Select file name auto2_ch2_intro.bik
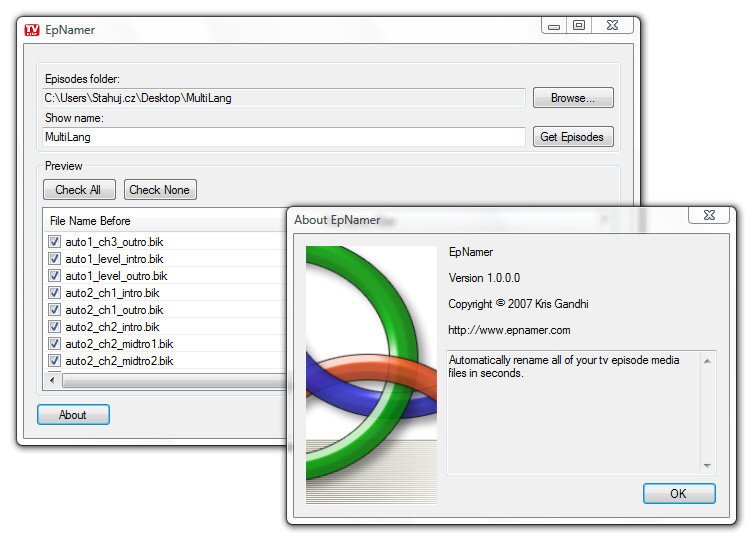 point(112,327)
